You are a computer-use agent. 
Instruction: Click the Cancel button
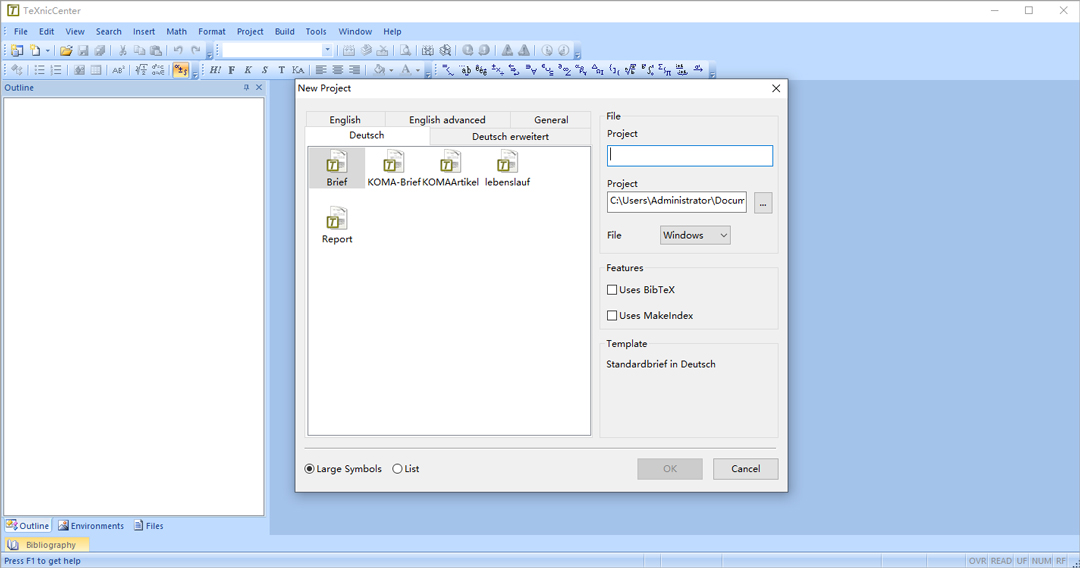point(745,469)
